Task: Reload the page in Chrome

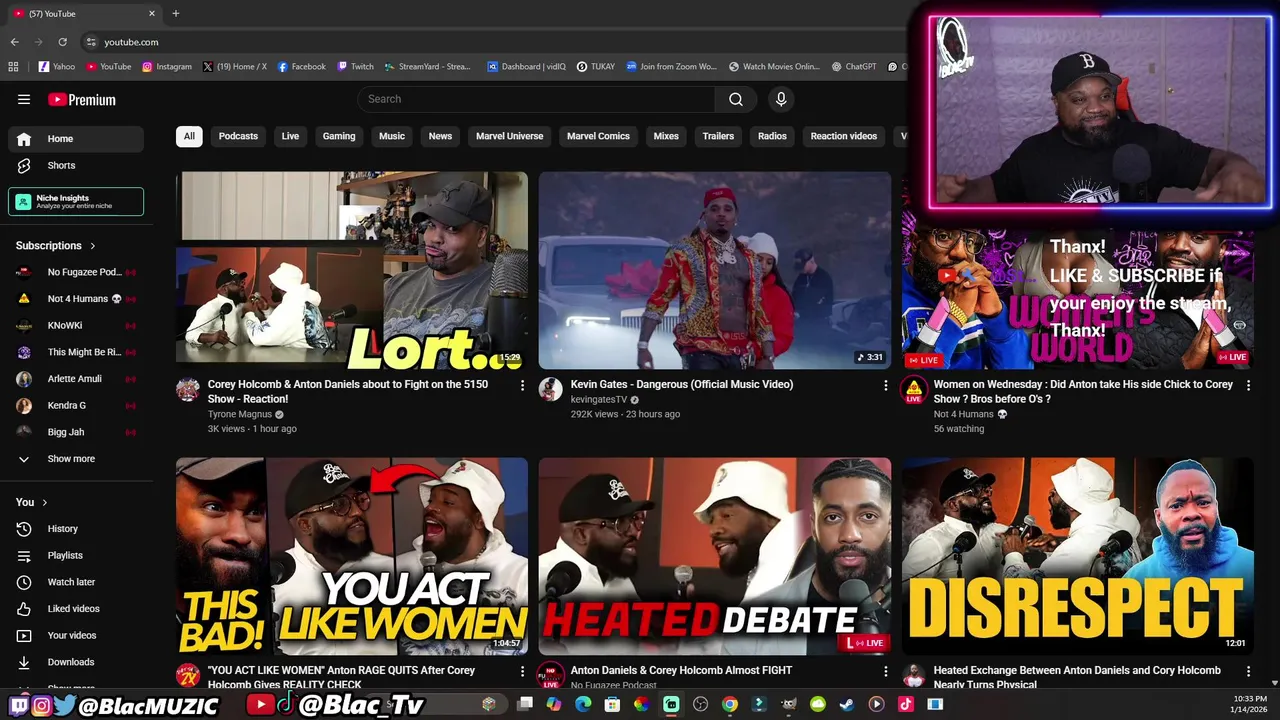Action: 62,42
